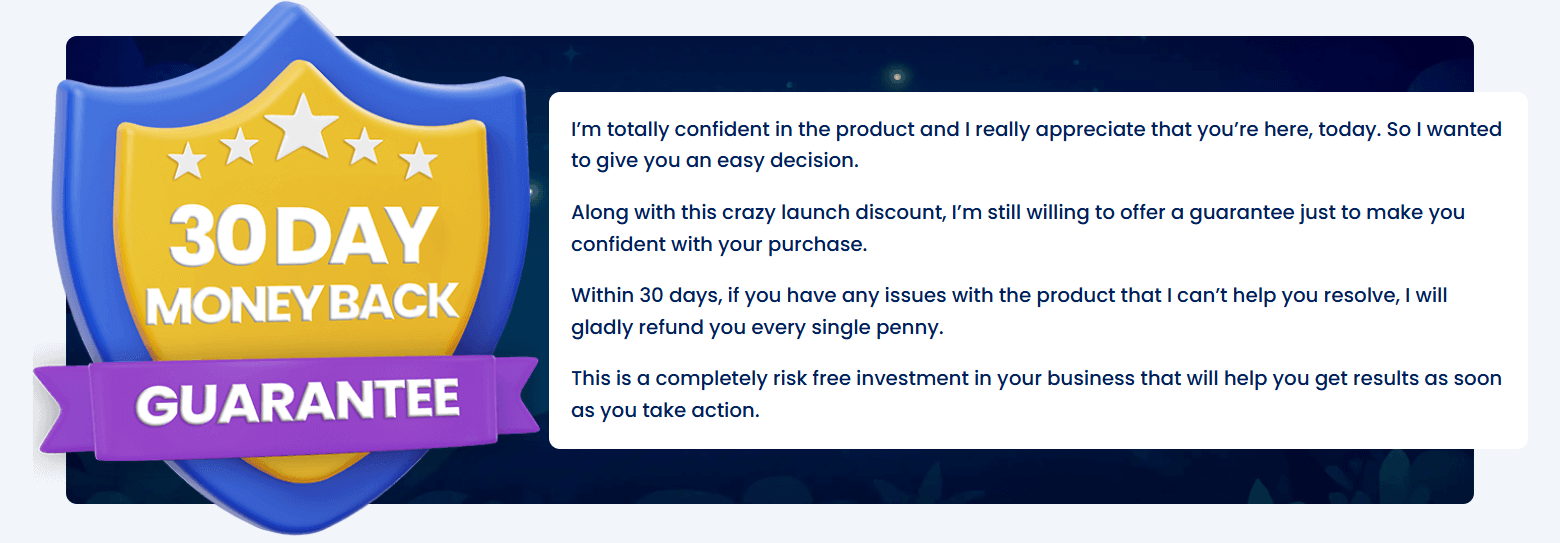Click the leftmost small star on the badge

pos(187,160)
